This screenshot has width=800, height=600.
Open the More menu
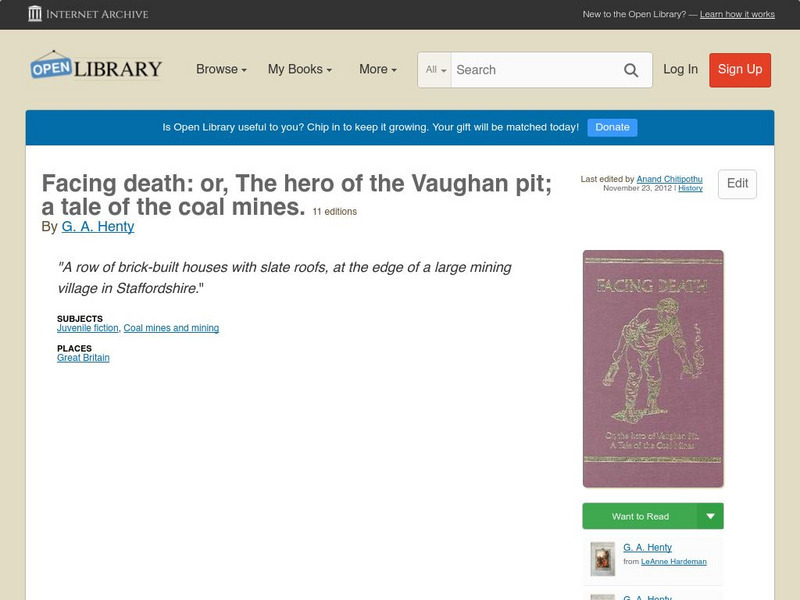[x=378, y=69]
